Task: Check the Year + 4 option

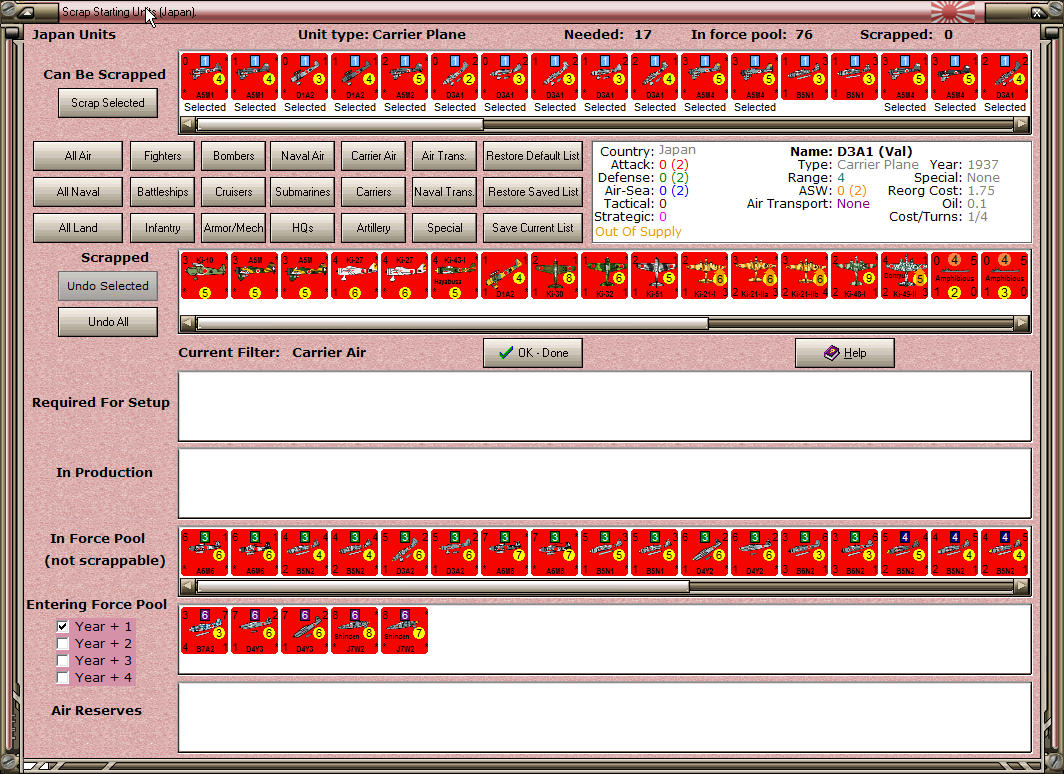Action: tap(62, 677)
